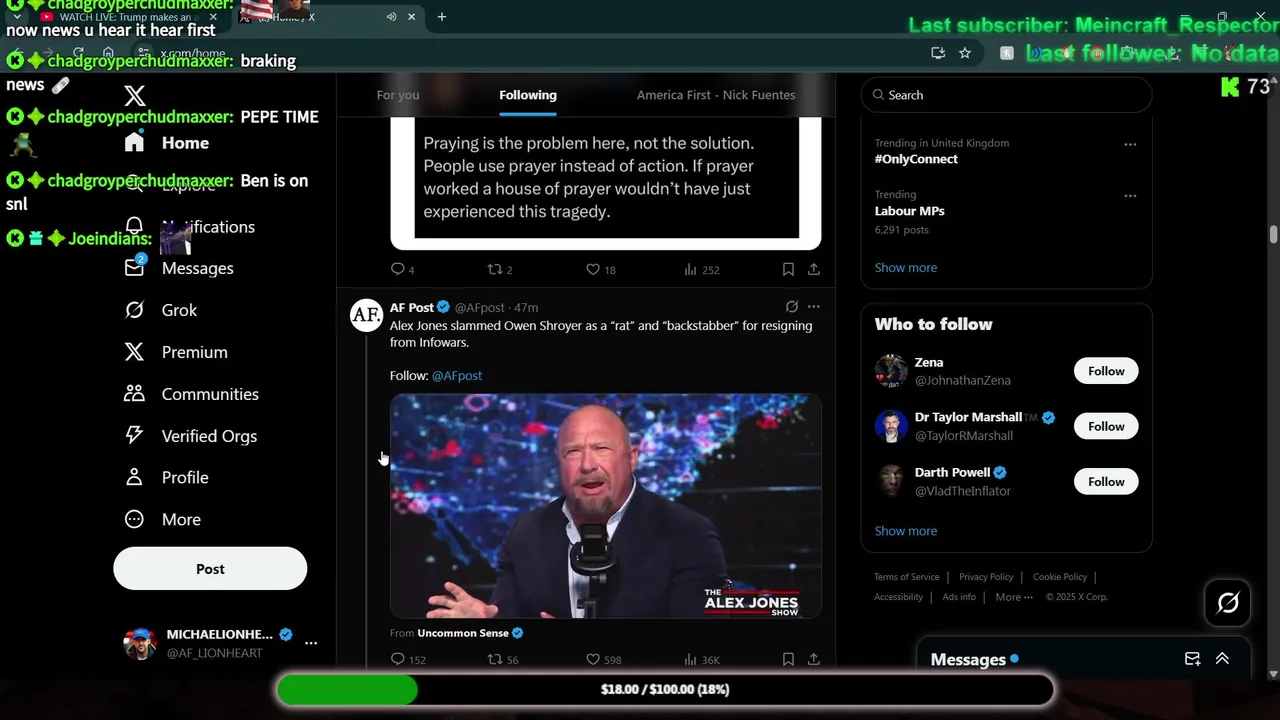This screenshot has width=1280, height=720.
Task: Click the X logo in sidebar
Action: [x=135, y=95]
